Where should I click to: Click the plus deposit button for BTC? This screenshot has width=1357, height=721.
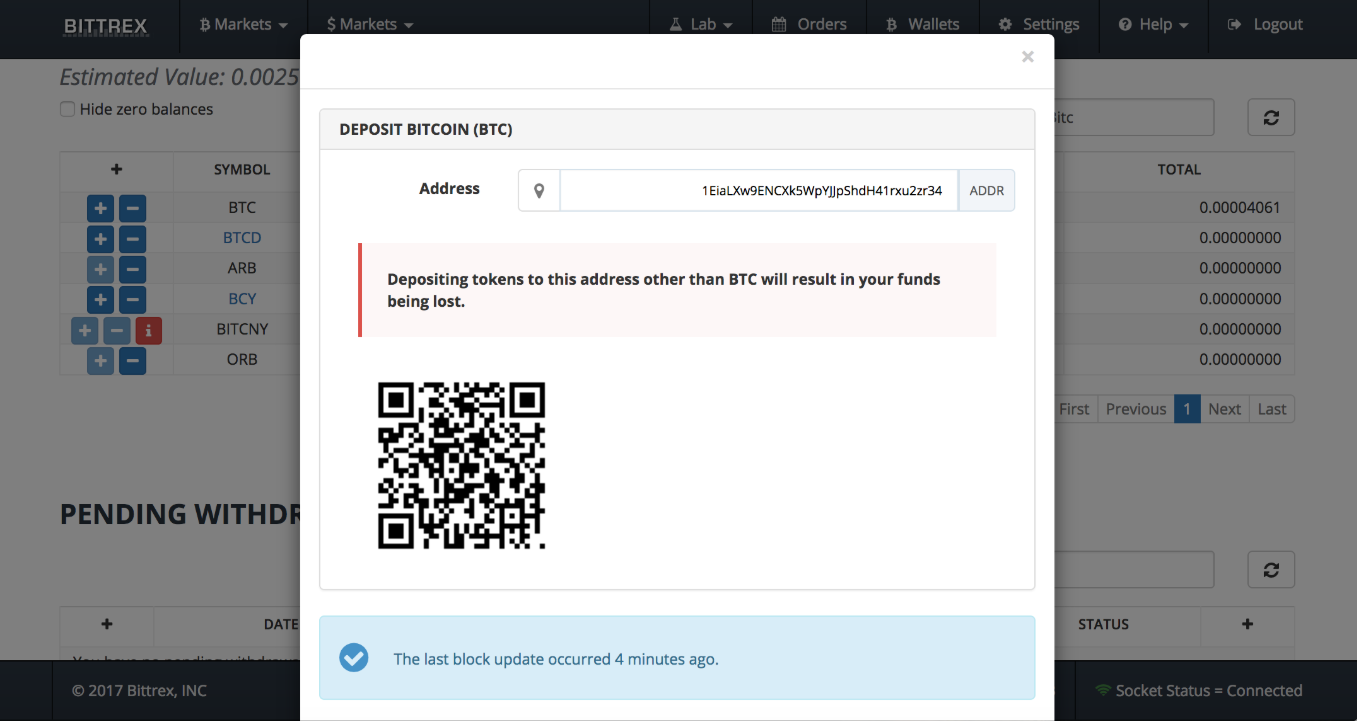click(x=100, y=209)
